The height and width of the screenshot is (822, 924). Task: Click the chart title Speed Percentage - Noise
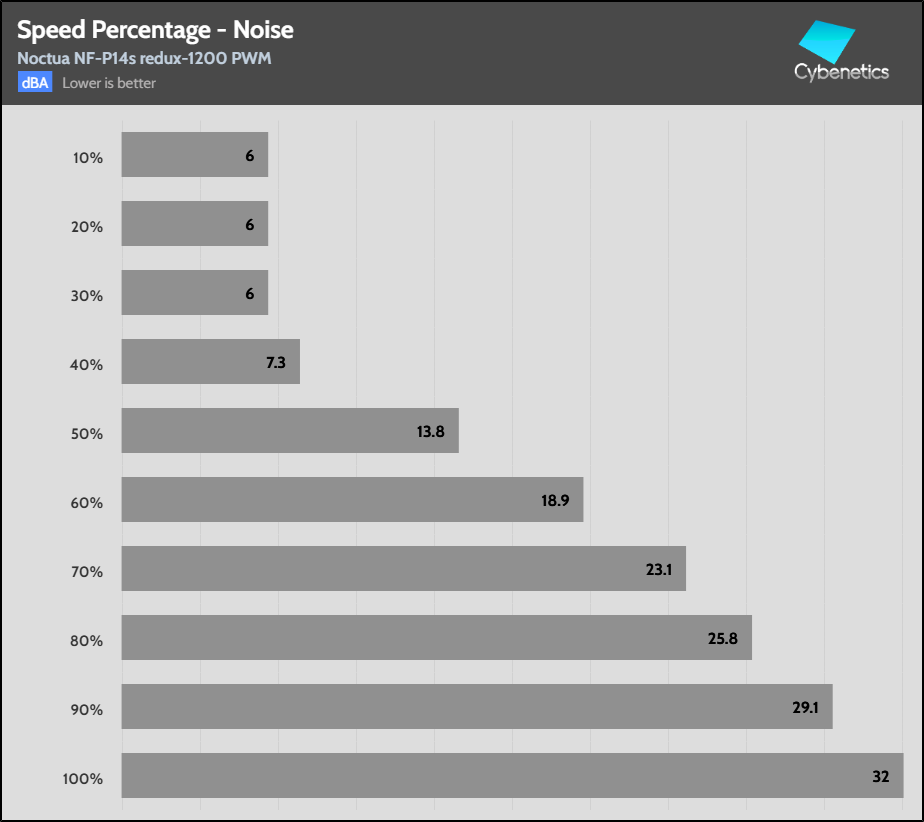(155, 30)
